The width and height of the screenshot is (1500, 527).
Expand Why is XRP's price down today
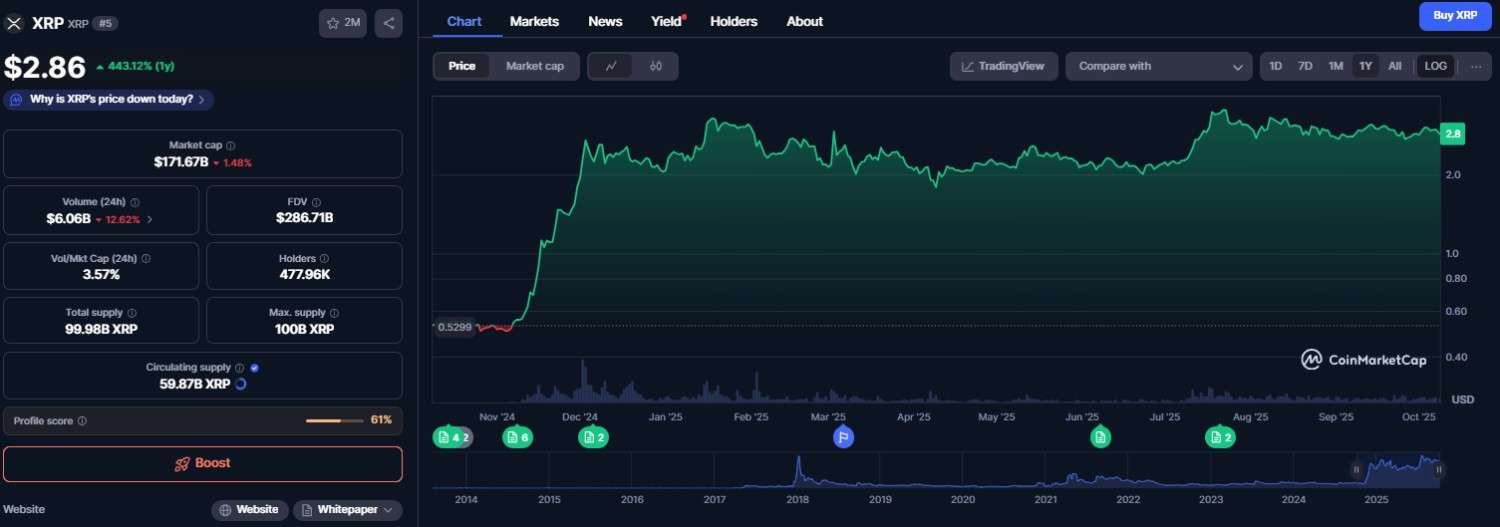(x=108, y=100)
